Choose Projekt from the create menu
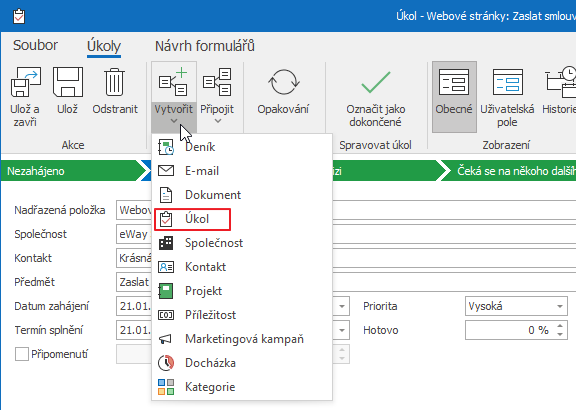 (242, 291)
